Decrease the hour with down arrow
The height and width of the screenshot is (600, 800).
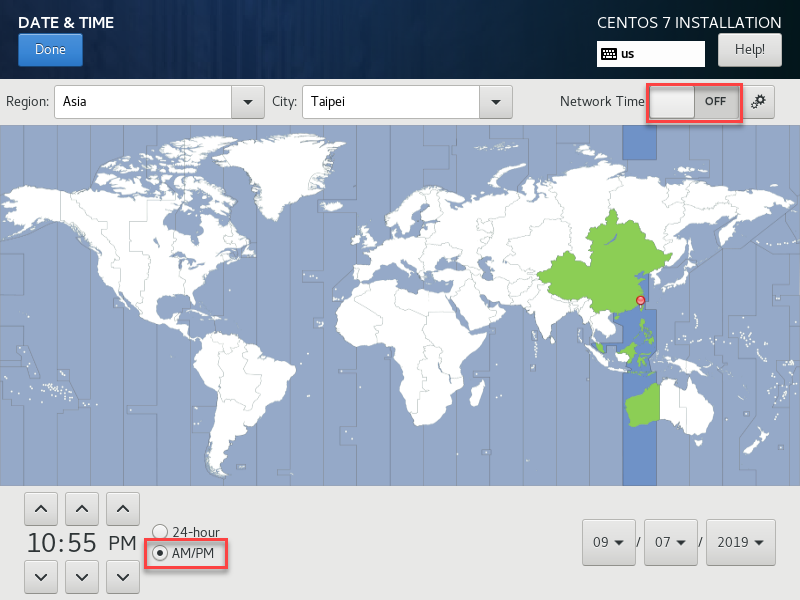(x=41, y=577)
